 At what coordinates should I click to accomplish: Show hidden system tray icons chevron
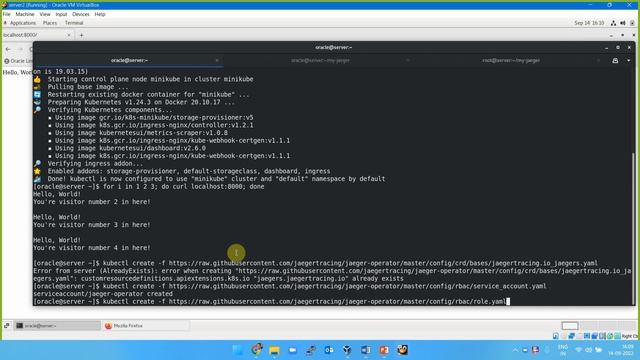515,350
